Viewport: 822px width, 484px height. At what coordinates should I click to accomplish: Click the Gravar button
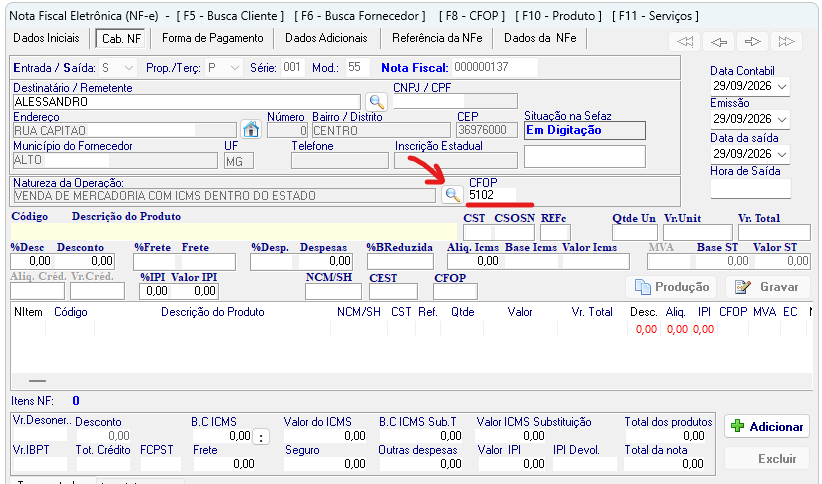(x=767, y=287)
